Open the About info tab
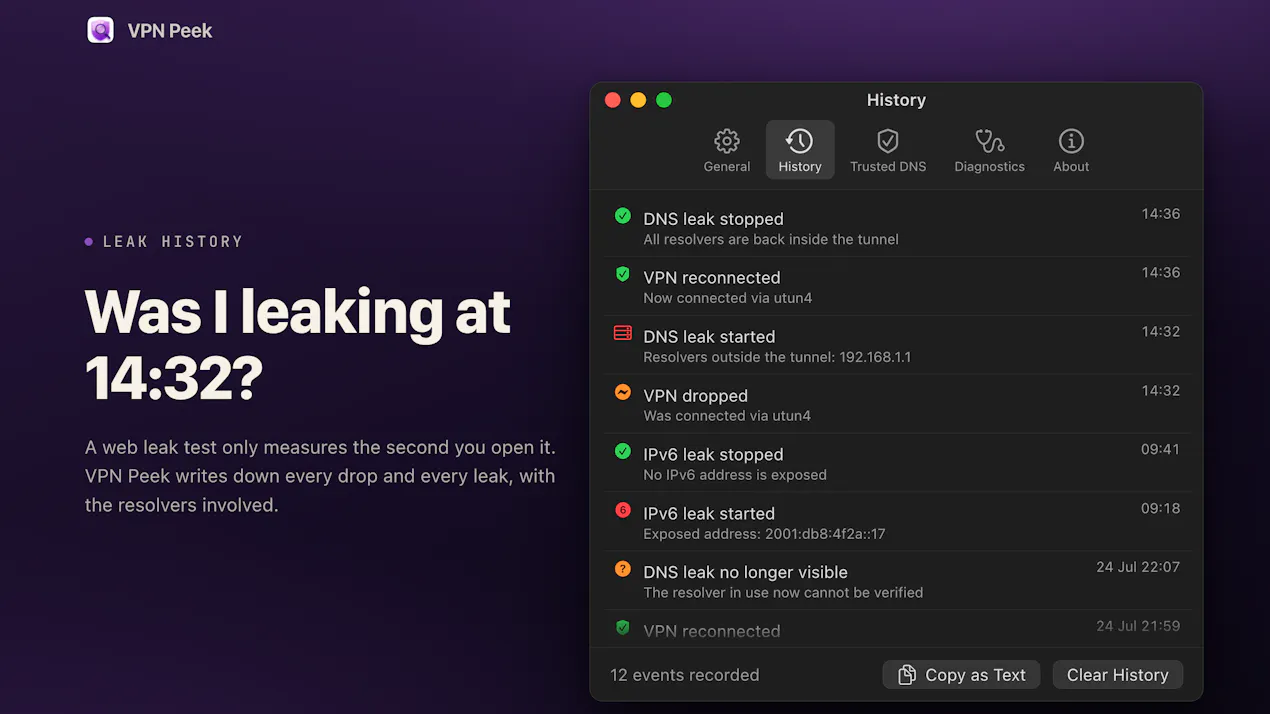This screenshot has height=714, width=1270. pos(1071,151)
